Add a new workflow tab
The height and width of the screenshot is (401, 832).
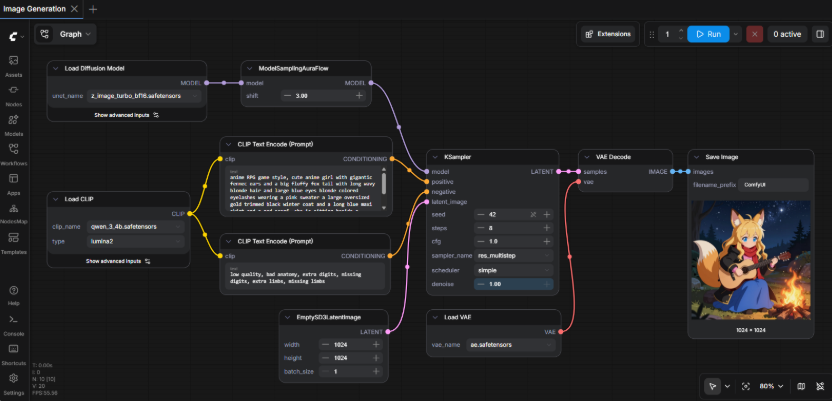(93, 9)
